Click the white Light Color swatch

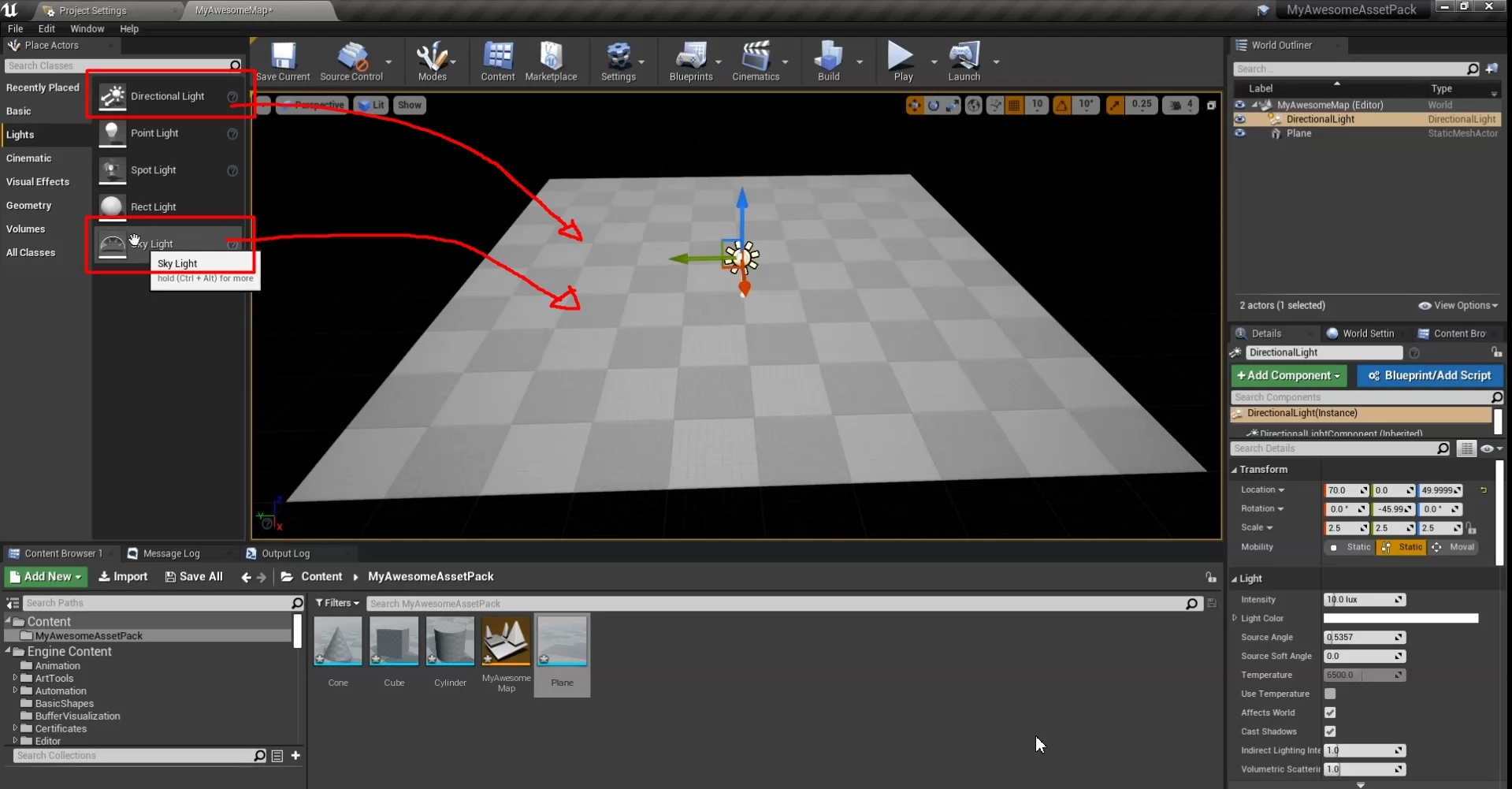pos(1400,619)
